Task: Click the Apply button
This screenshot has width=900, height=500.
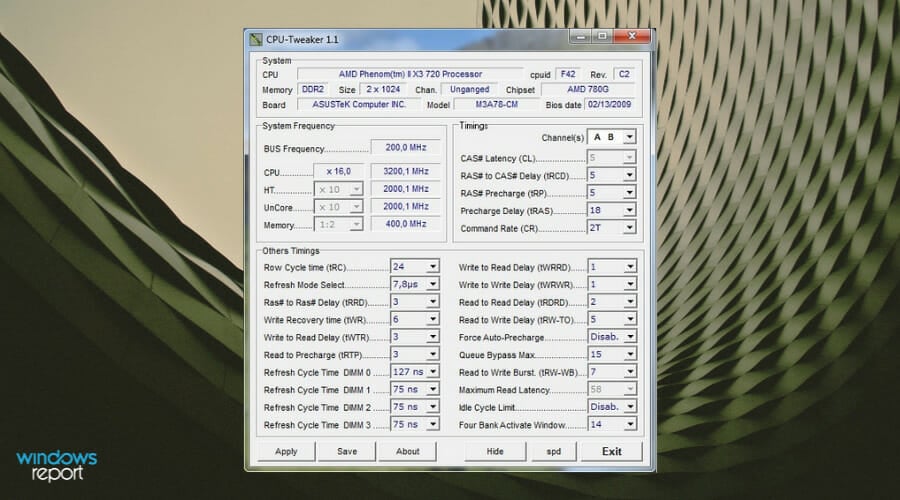Action: coord(286,451)
